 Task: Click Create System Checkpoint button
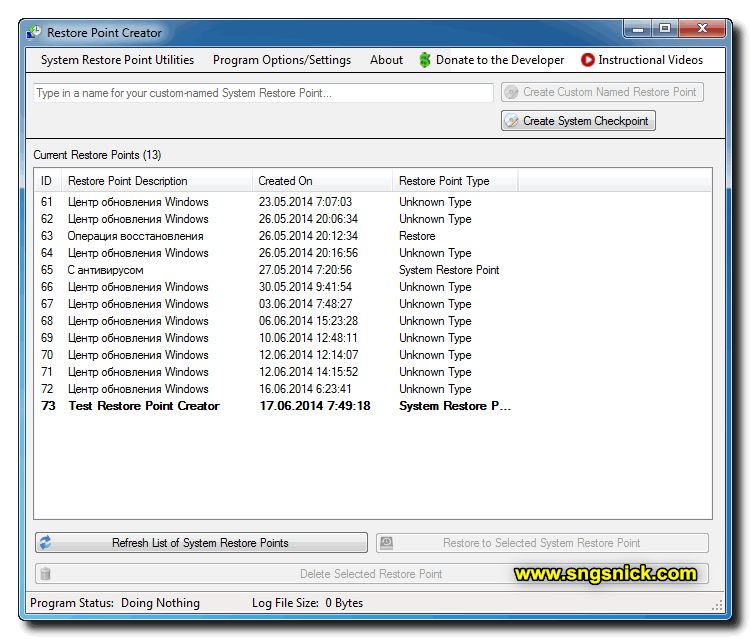tap(578, 121)
